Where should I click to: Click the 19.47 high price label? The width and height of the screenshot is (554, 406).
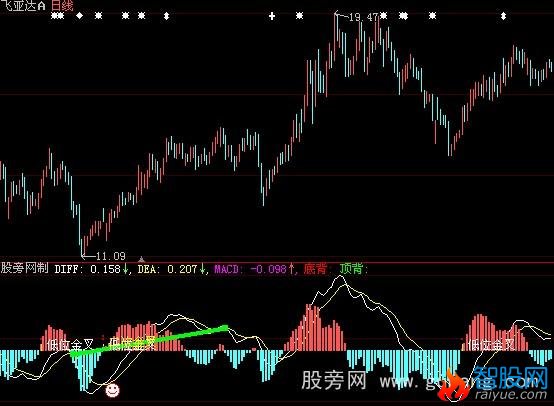[x=363, y=17]
